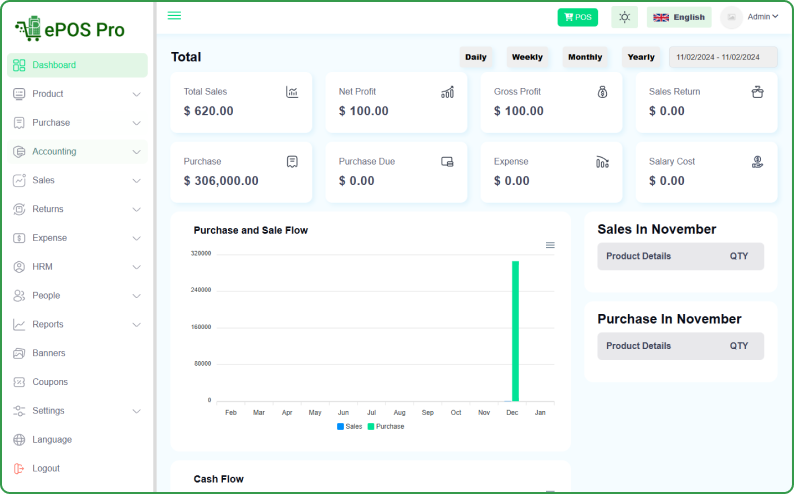Expand the Accounting sidebar submenu
Screen dimensions: 794x494
[x=77, y=152]
